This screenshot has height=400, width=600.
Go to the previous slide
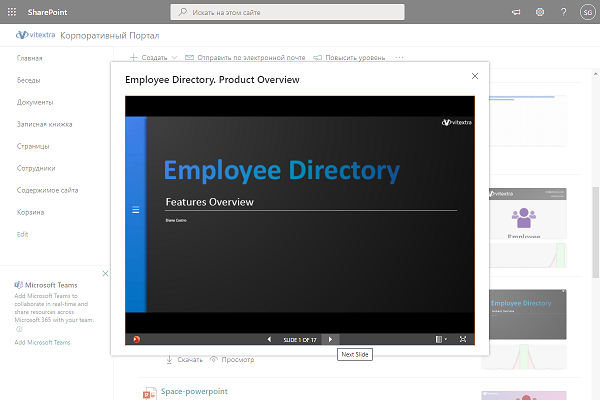coord(269,340)
